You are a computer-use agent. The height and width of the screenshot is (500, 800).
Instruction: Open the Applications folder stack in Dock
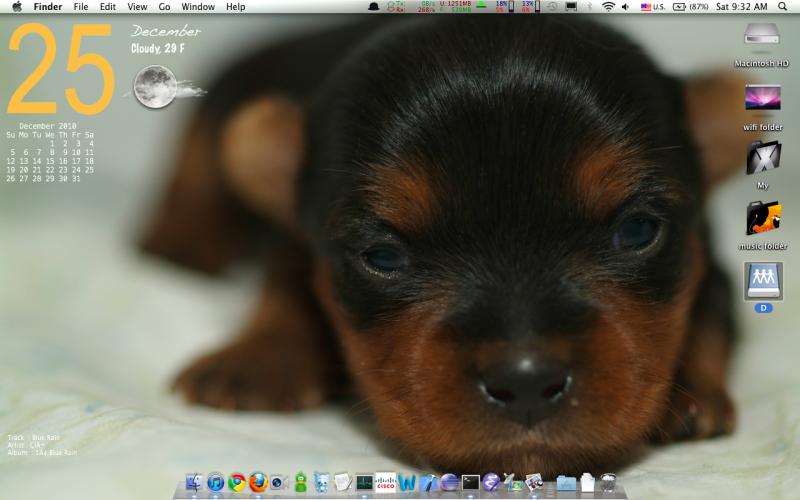566,483
